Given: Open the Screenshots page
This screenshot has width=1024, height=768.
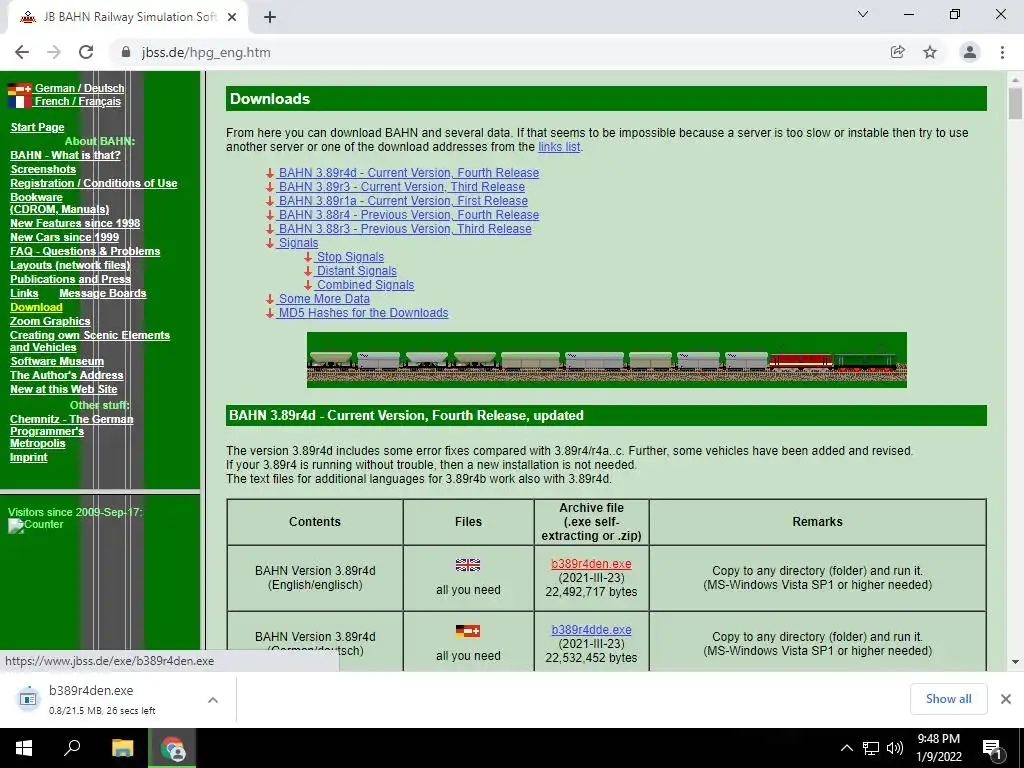Looking at the screenshot, I should pyautogui.click(x=43, y=169).
